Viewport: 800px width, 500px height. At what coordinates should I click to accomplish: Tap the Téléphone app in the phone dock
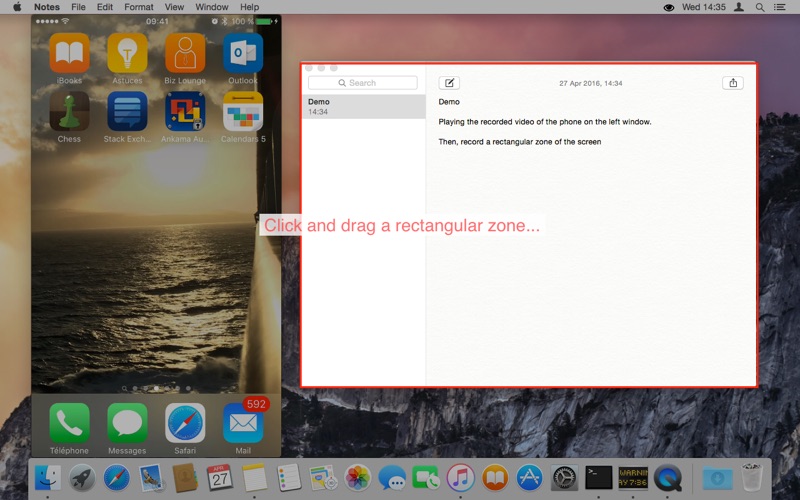[69, 423]
